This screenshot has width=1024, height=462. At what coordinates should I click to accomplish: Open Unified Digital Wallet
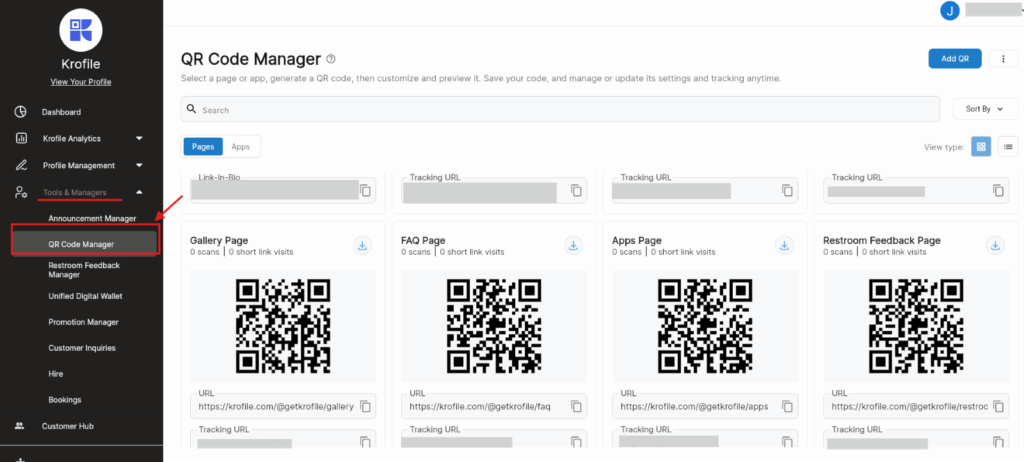pos(85,296)
